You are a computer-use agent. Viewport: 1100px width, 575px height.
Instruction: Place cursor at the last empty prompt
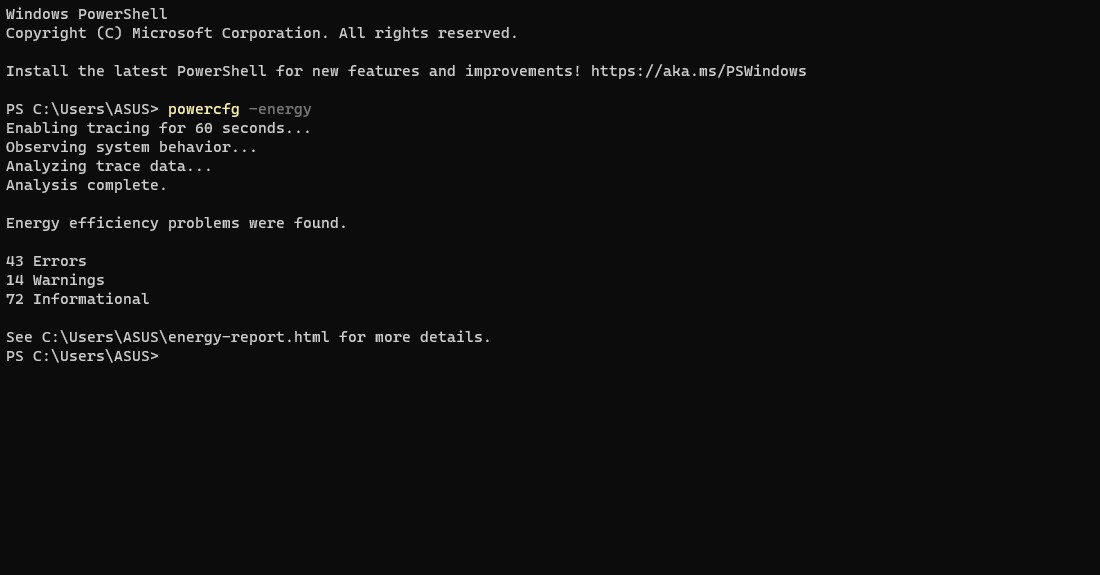(x=168, y=356)
